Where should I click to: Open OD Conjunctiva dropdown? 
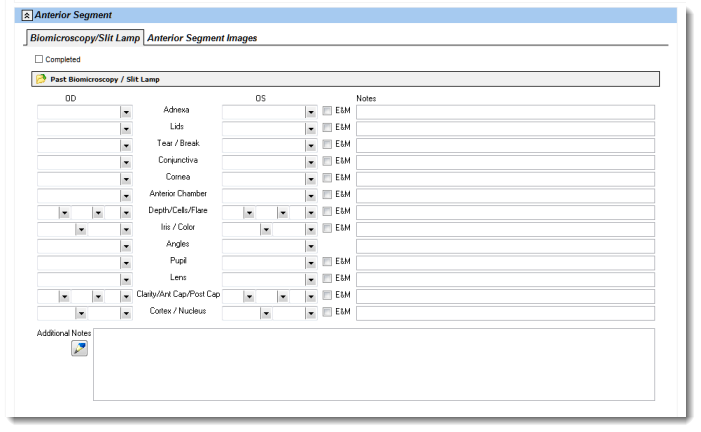pyautogui.click(x=126, y=163)
